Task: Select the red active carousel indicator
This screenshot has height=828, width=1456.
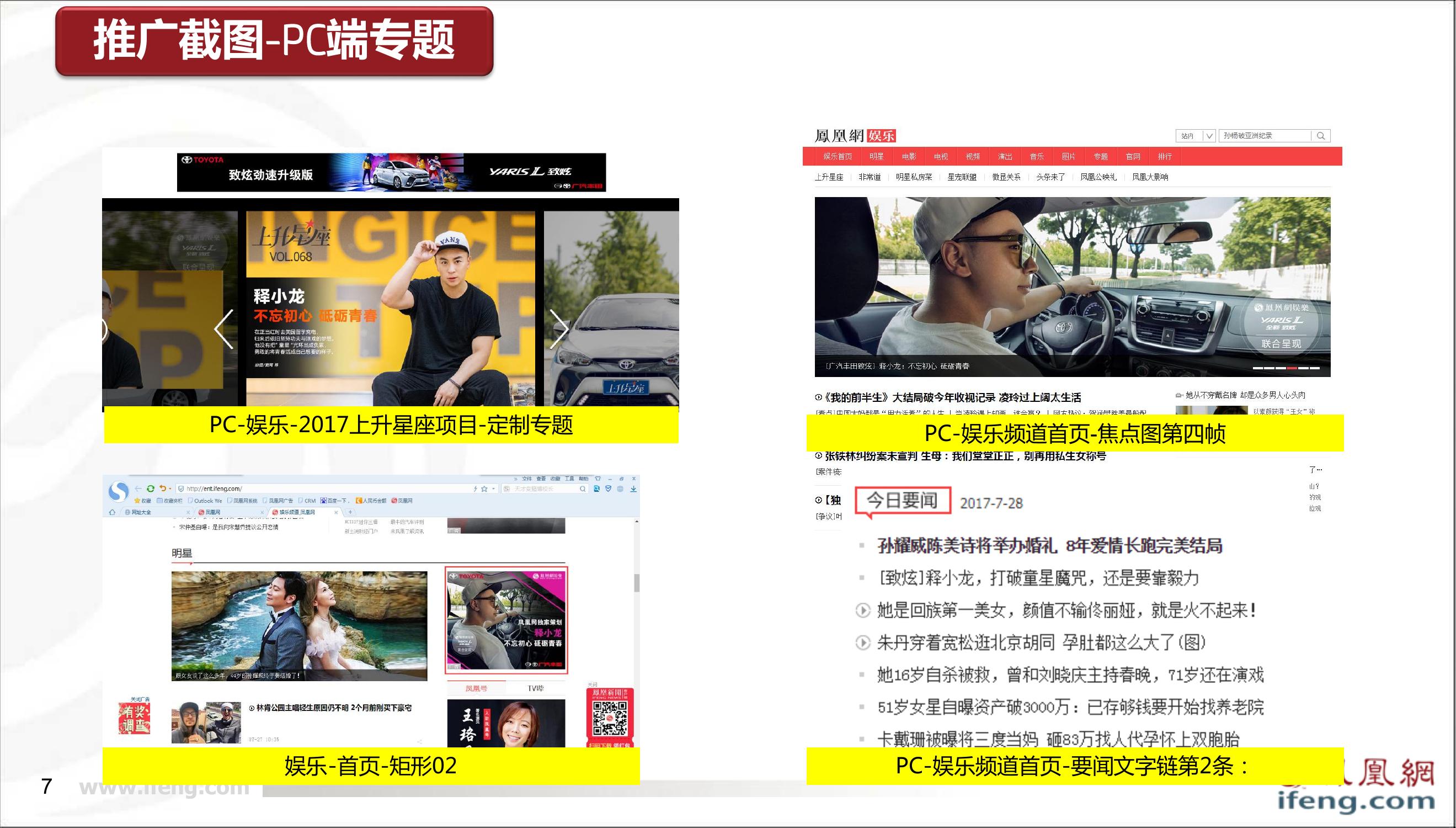Action: pyautogui.click(x=1292, y=369)
